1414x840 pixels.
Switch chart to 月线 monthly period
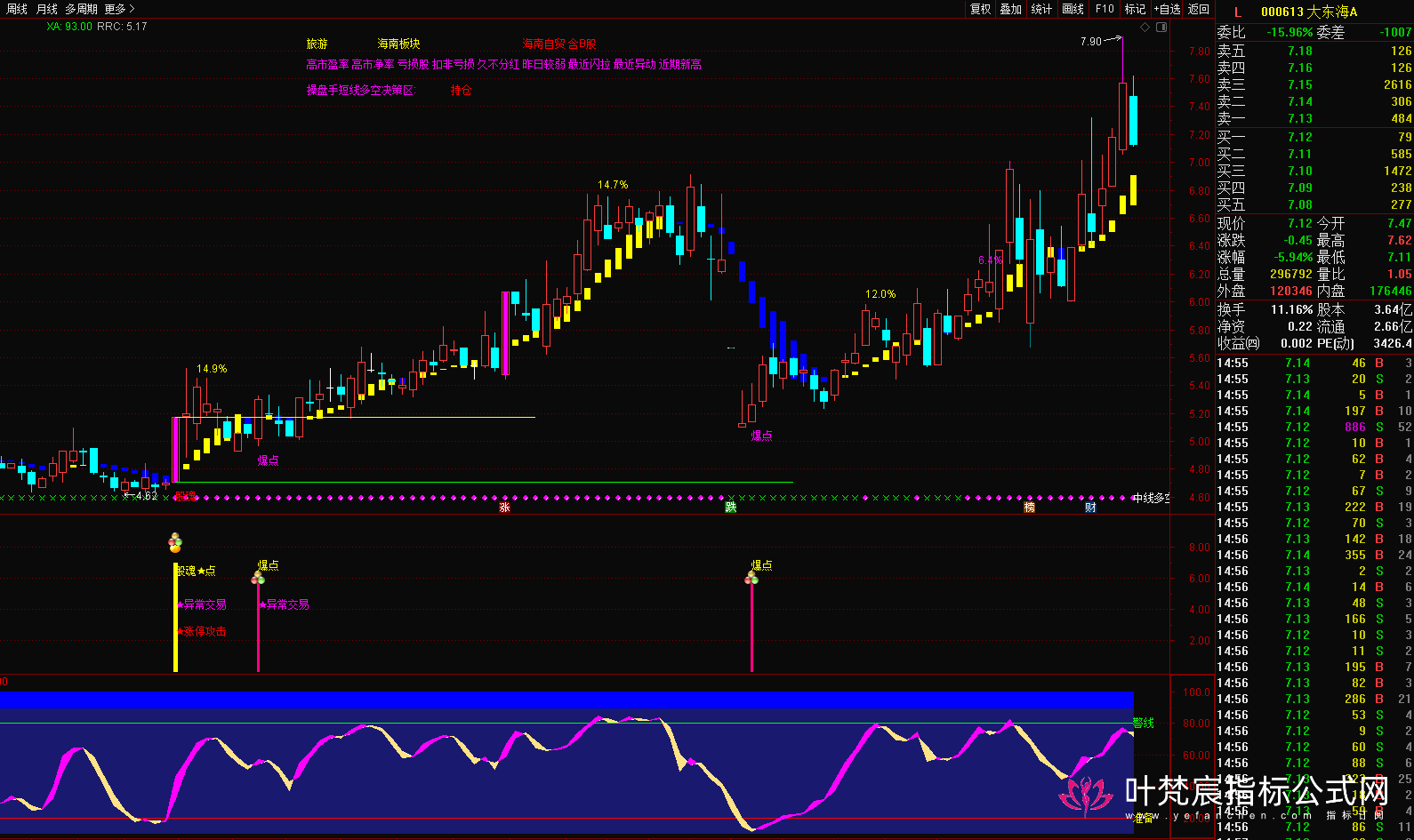pos(47,9)
